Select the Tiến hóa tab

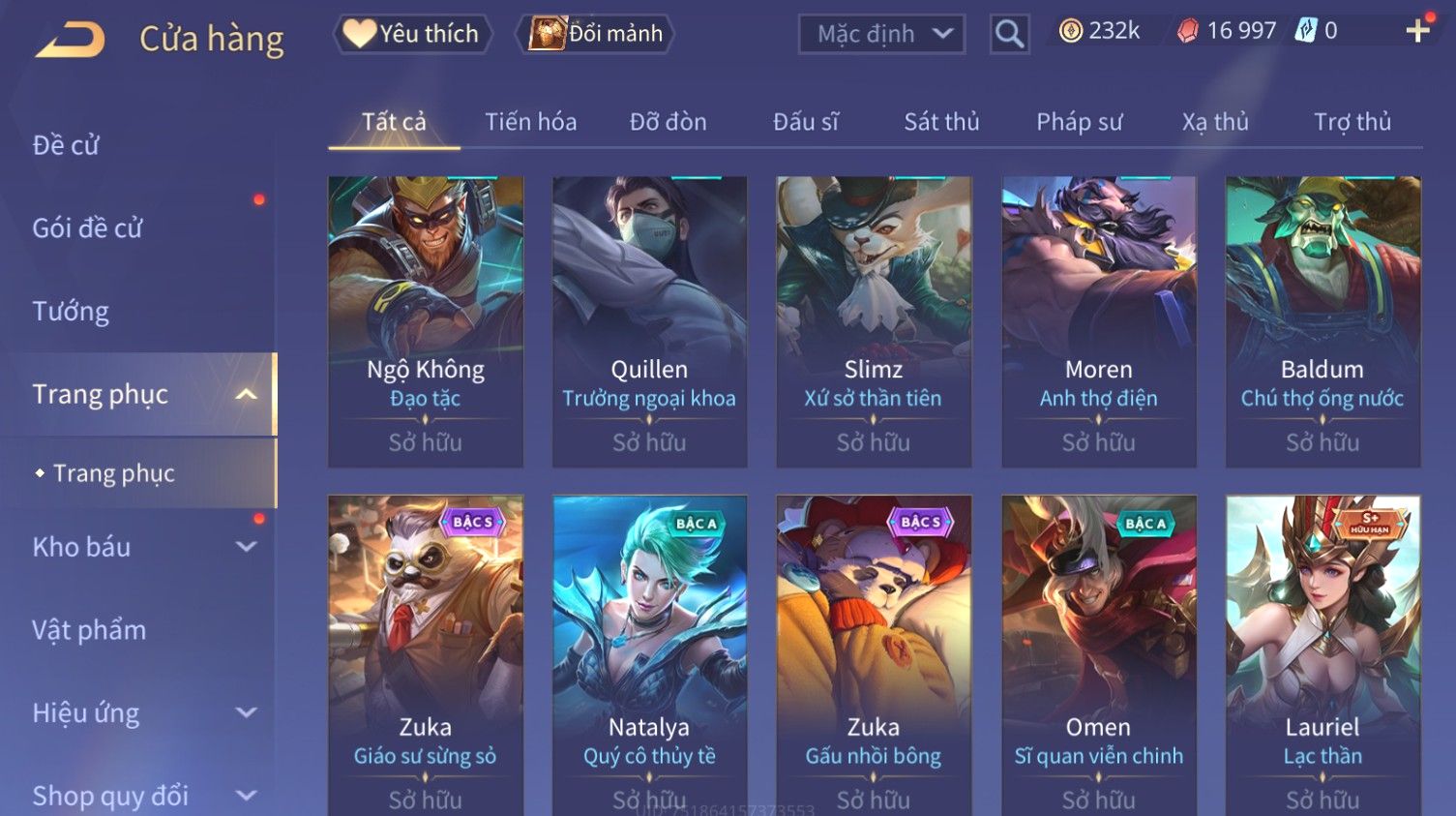(x=530, y=122)
